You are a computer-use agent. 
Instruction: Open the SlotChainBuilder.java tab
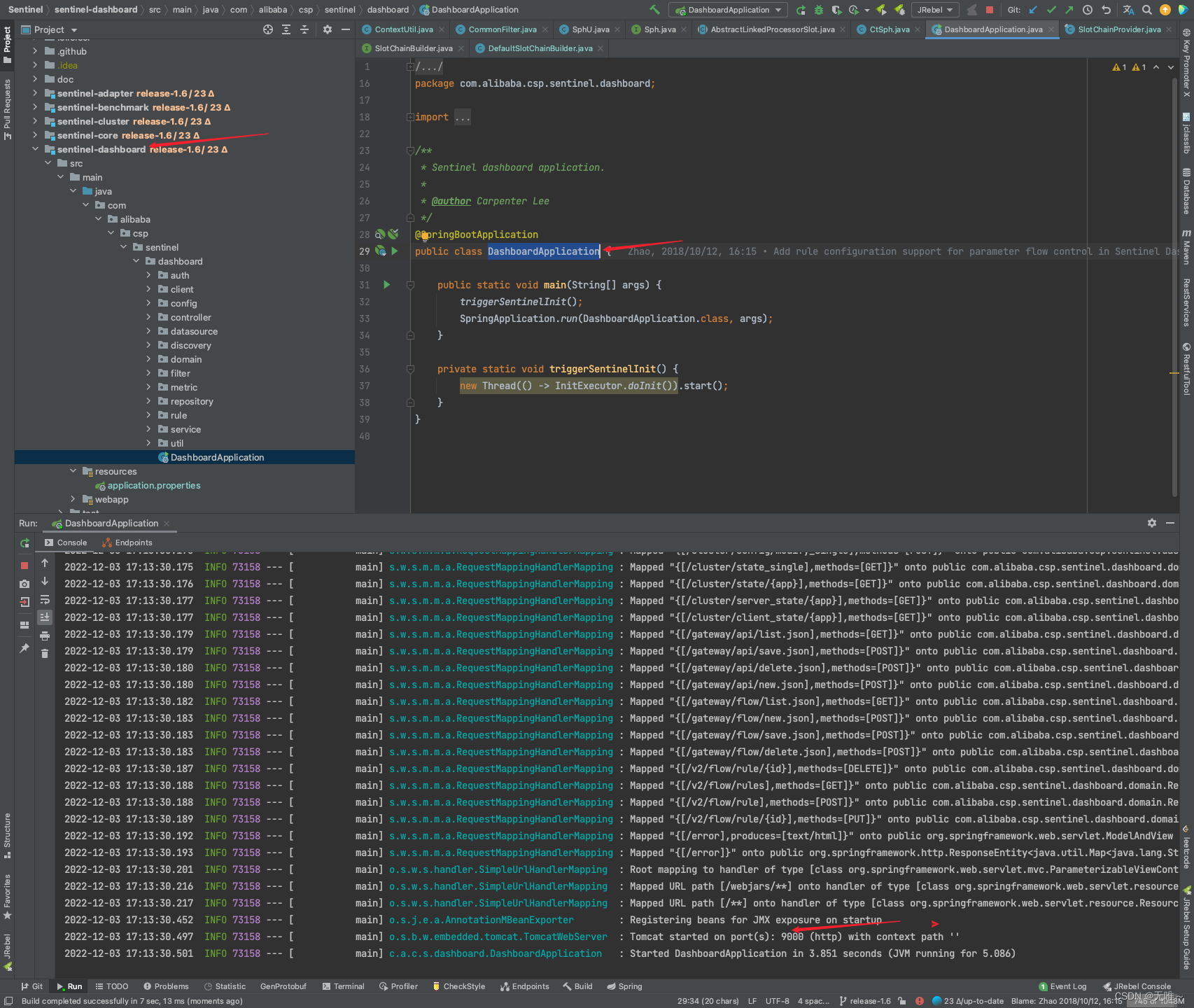413,48
